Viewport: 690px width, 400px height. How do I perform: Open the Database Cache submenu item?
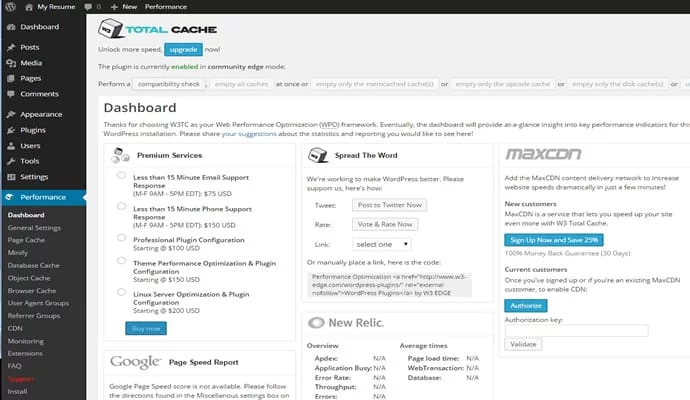click(33, 266)
